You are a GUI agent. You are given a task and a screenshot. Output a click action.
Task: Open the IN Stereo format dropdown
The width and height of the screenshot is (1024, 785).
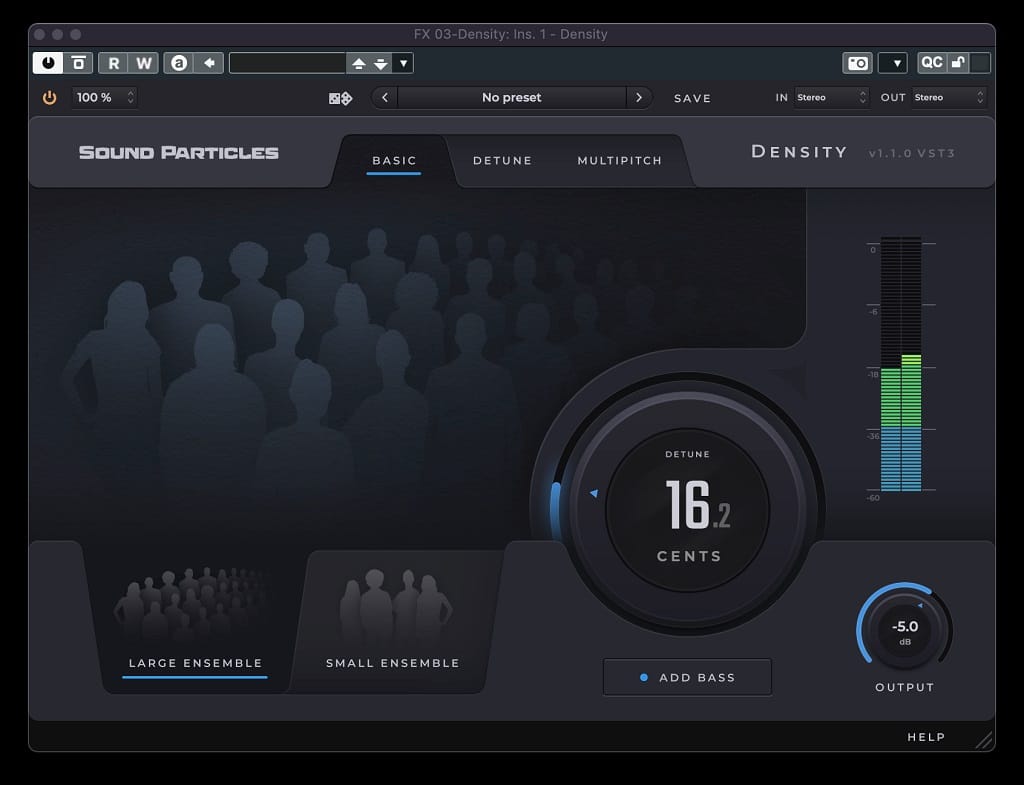point(831,97)
